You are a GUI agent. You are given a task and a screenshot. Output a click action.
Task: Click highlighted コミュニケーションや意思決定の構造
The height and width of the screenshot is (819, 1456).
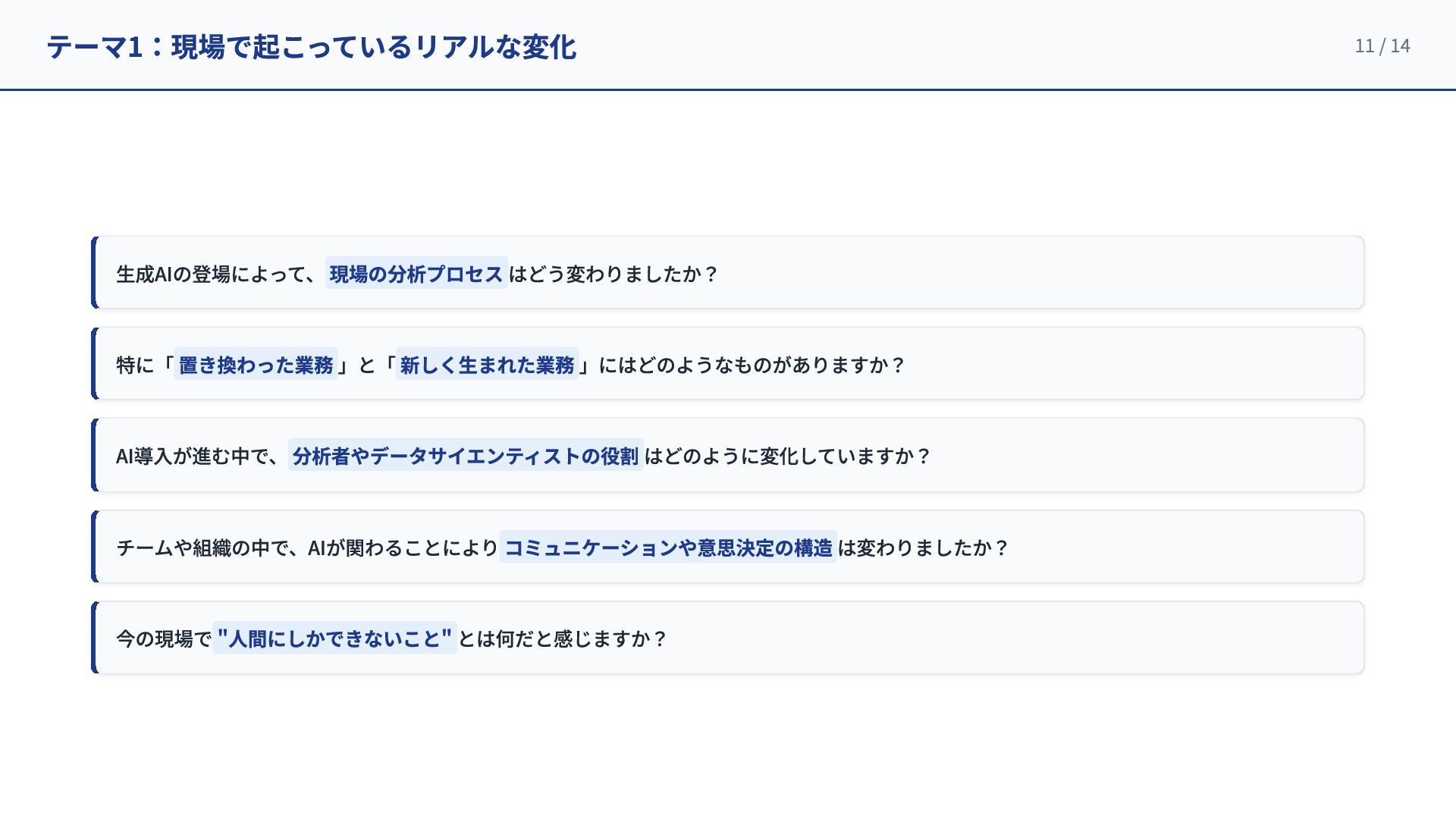667,548
